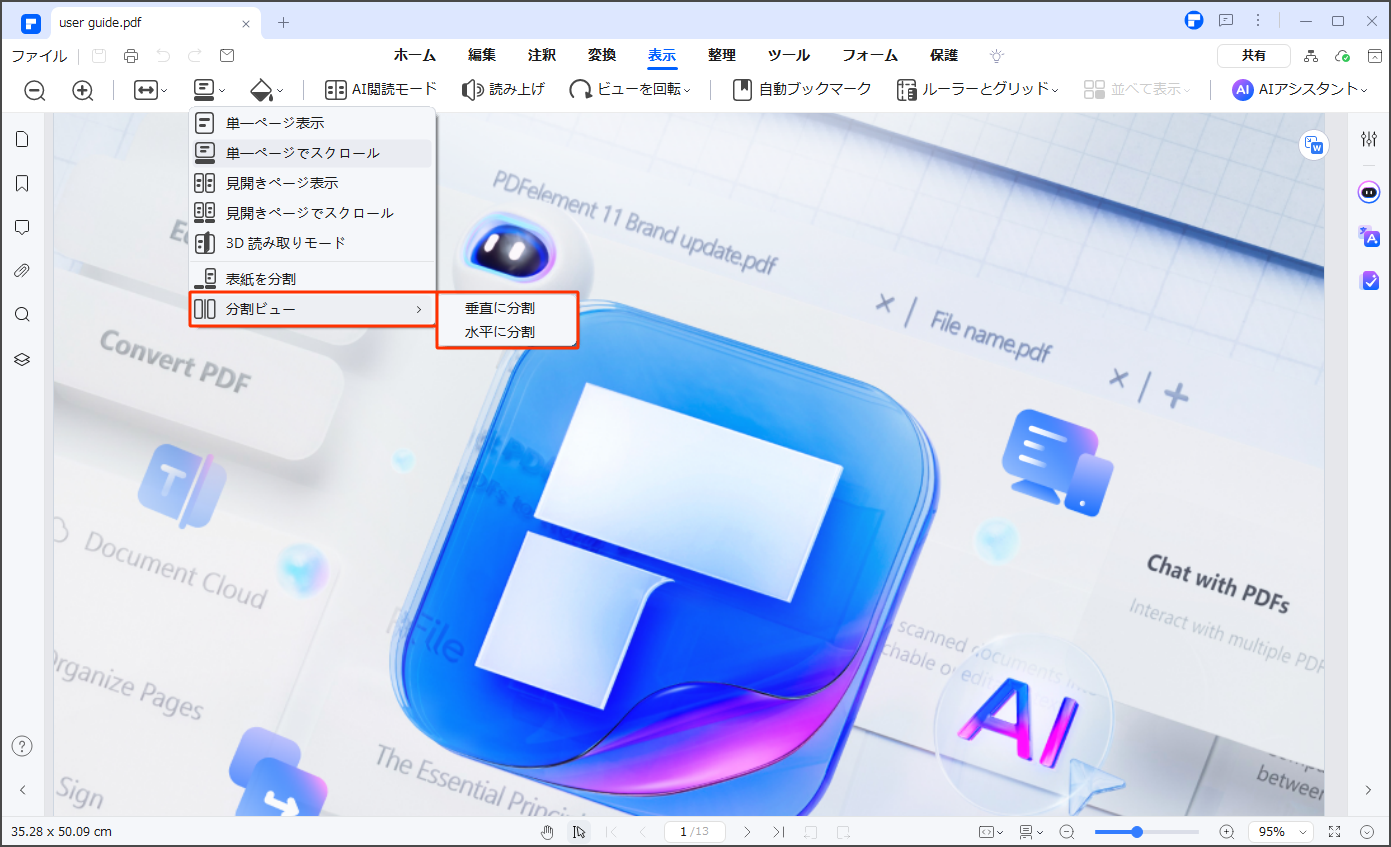The image size is (1391, 847).
Task: Click the lightbulb tips icon
Action: (997, 56)
